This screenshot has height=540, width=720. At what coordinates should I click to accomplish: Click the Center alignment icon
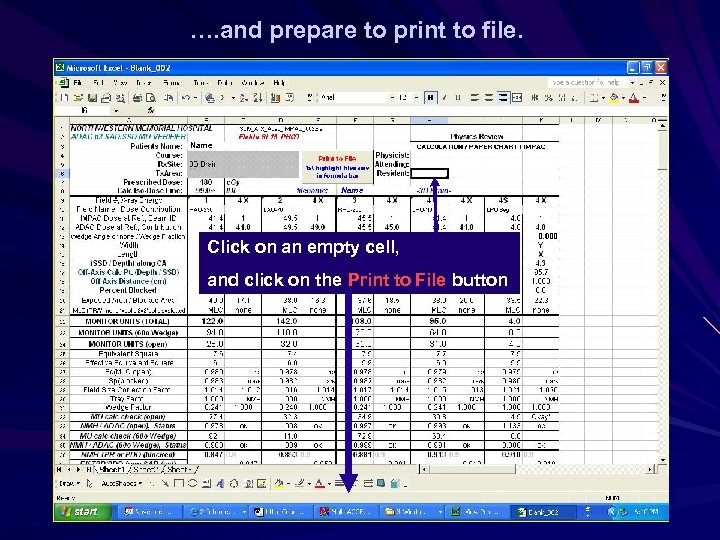coord(489,97)
